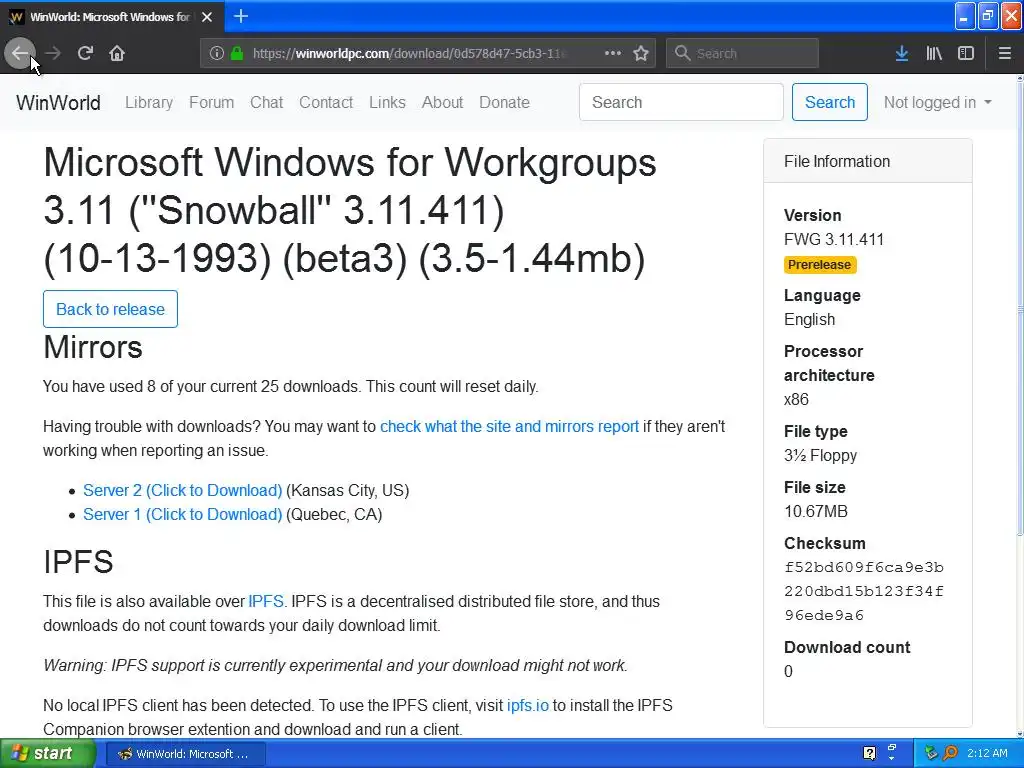The width and height of the screenshot is (1024, 768).
Task: Open the About nav item
Action: click(x=442, y=103)
